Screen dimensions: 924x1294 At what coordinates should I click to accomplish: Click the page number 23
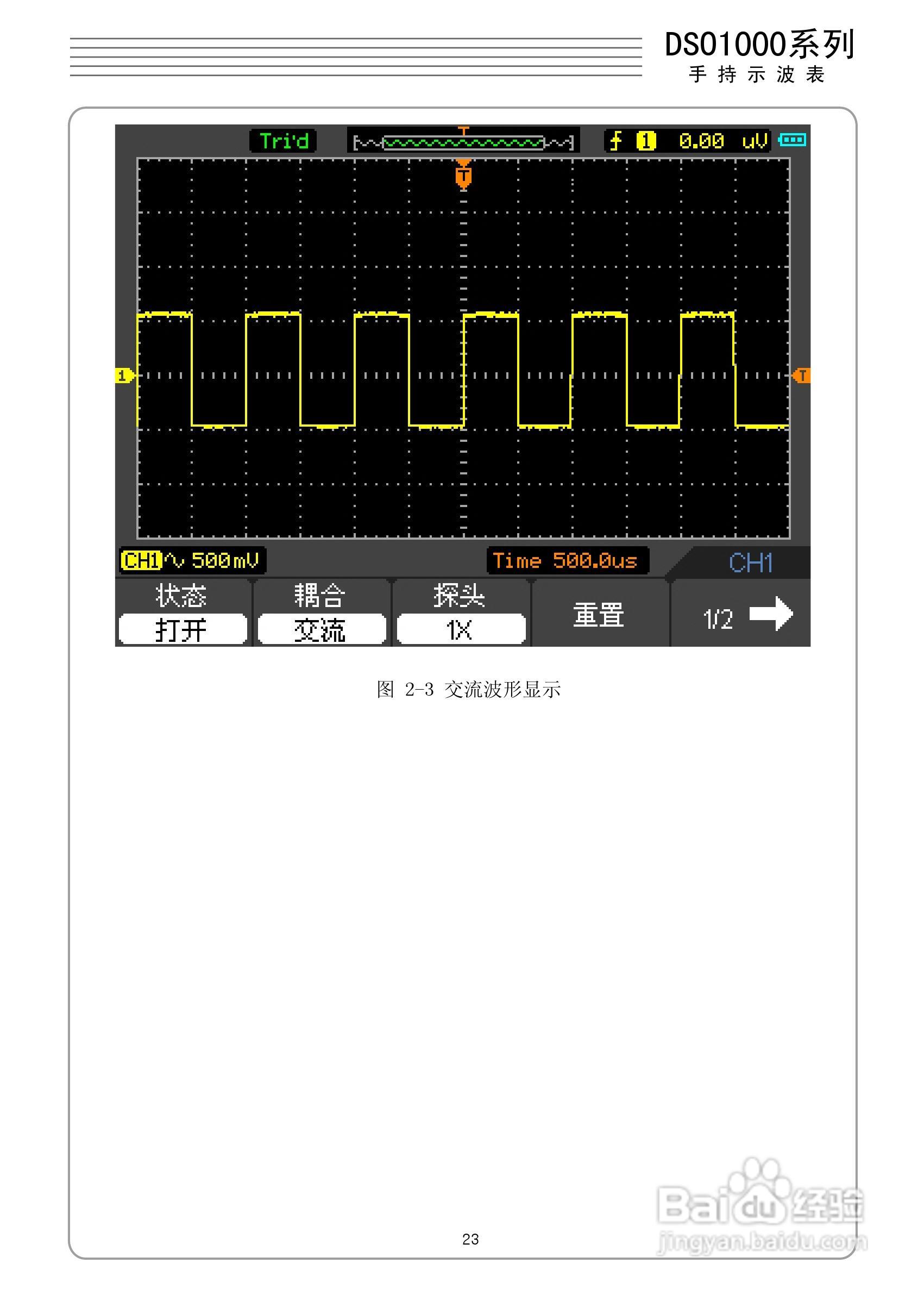click(x=470, y=1239)
